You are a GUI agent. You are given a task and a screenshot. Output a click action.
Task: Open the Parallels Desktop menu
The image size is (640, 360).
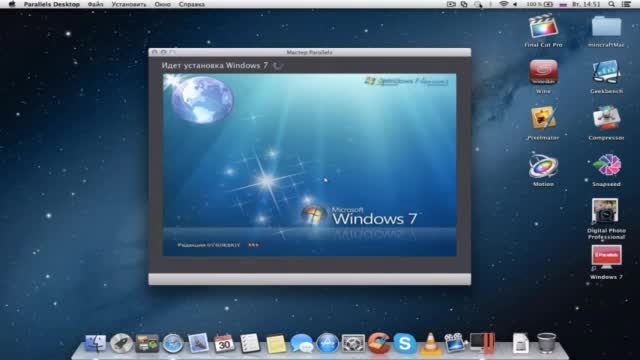click(x=52, y=4)
